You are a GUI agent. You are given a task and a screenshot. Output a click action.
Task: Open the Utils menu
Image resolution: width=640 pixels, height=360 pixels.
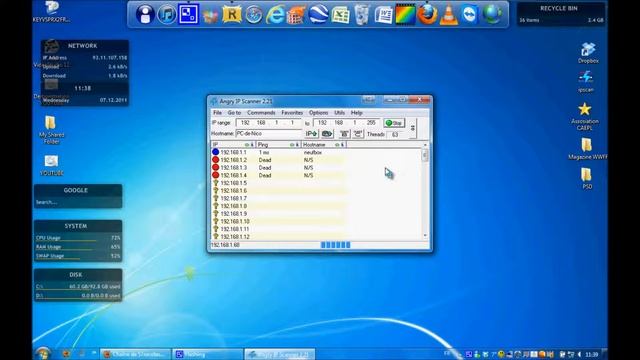[340, 113]
